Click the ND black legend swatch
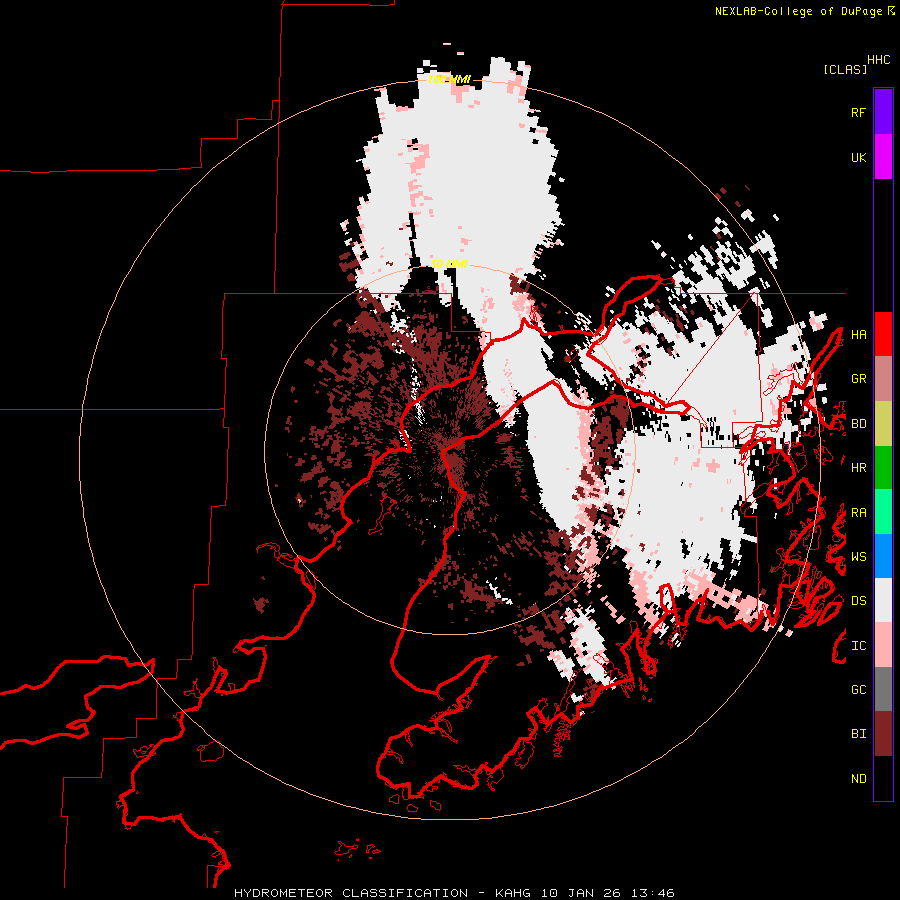 coord(883,778)
